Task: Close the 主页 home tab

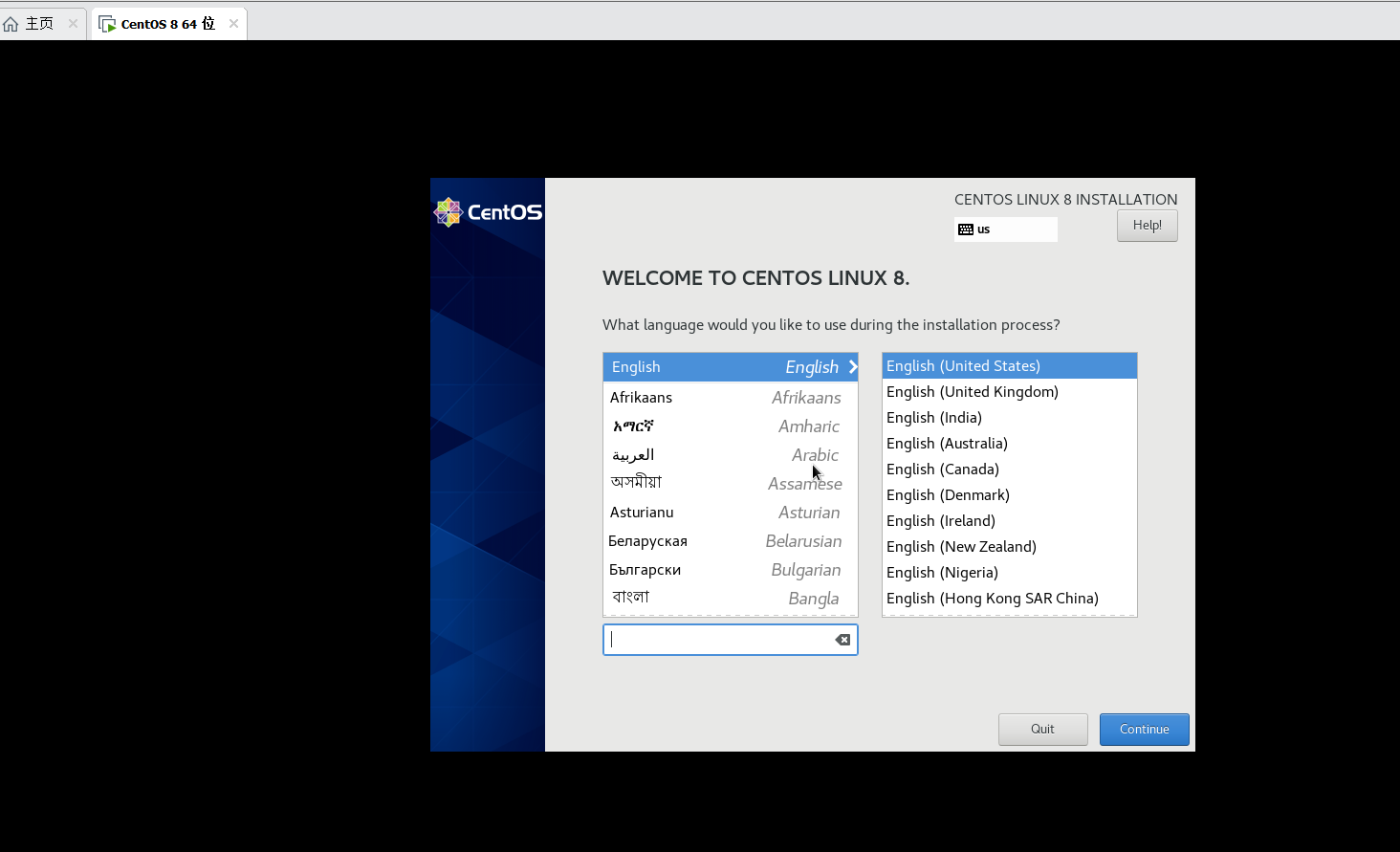Action: (x=73, y=24)
